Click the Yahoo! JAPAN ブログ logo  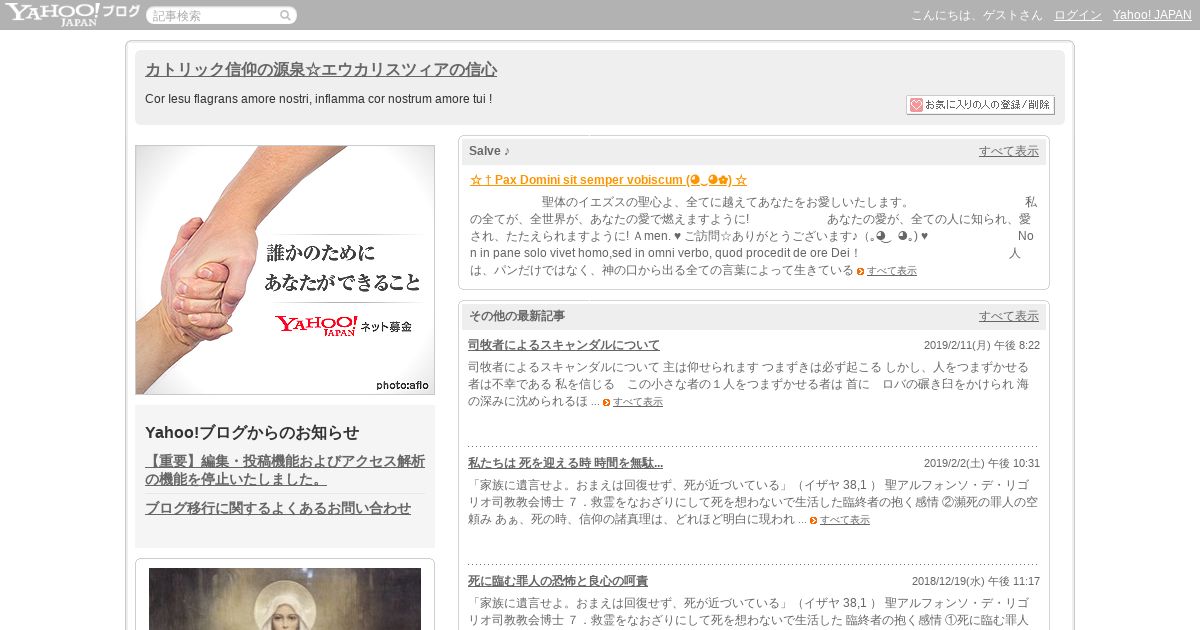[72, 14]
